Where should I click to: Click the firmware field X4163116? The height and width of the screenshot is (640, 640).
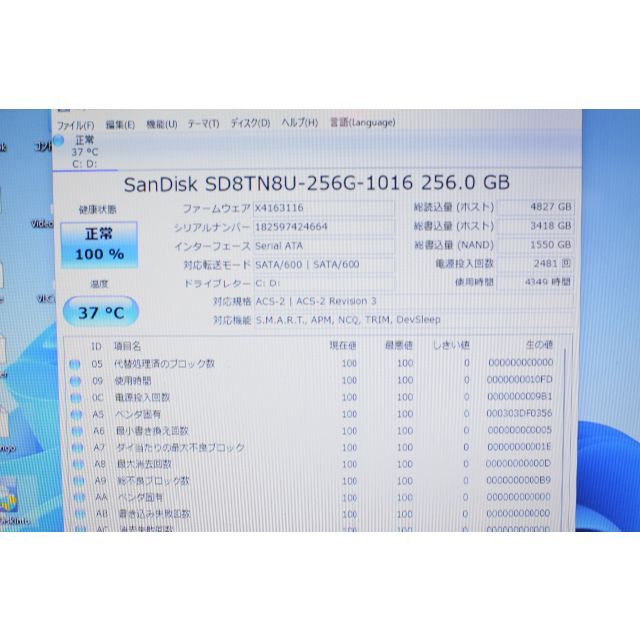click(x=324, y=208)
